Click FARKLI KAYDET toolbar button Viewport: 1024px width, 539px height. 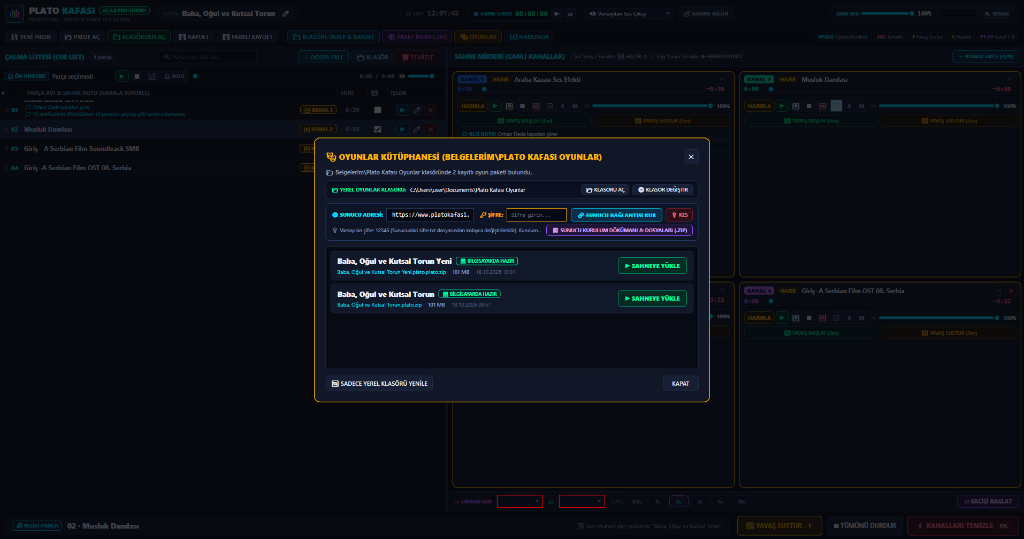[x=247, y=37]
